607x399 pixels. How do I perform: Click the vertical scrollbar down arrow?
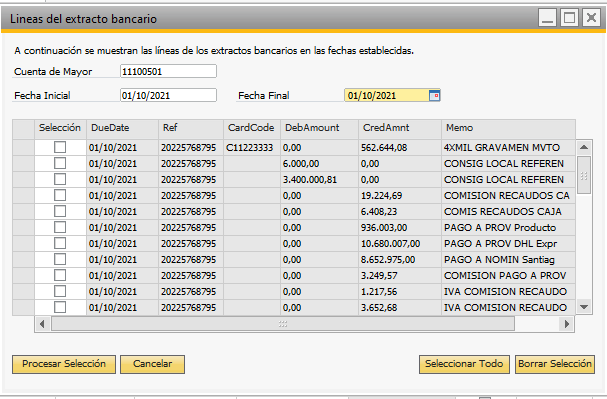(584, 307)
